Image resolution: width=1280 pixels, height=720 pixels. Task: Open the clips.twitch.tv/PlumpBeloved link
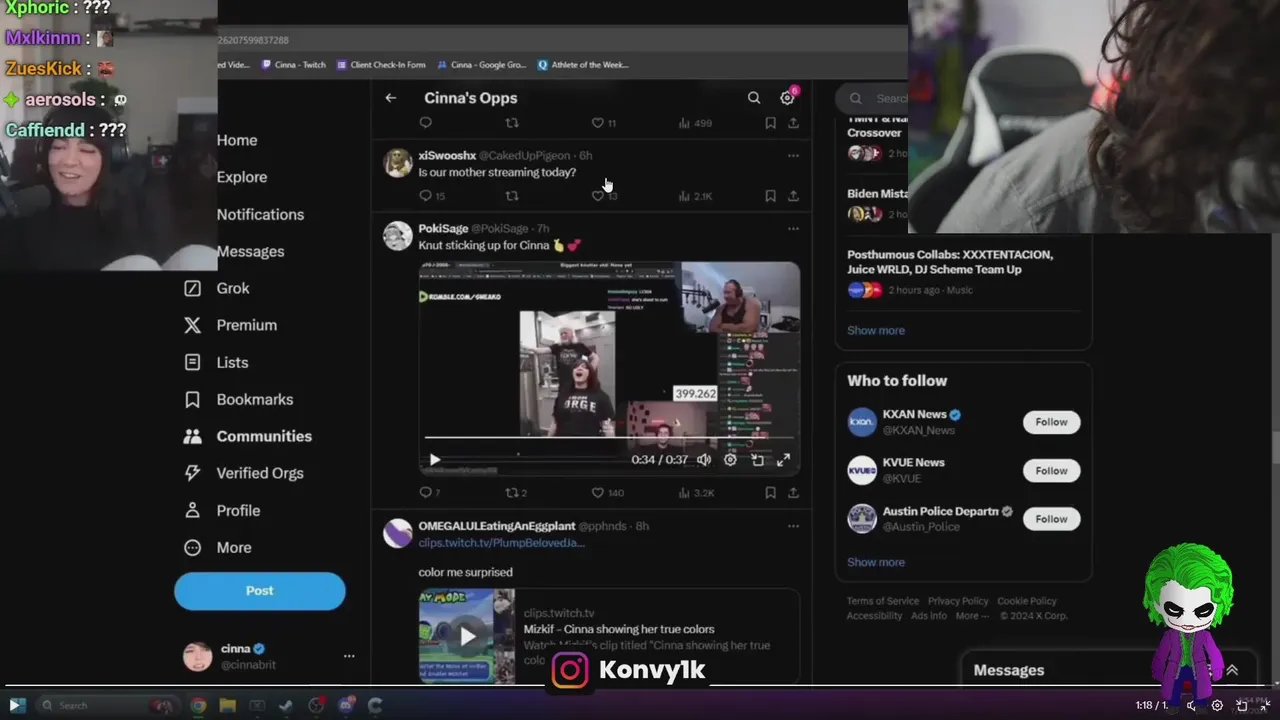tap(501, 542)
